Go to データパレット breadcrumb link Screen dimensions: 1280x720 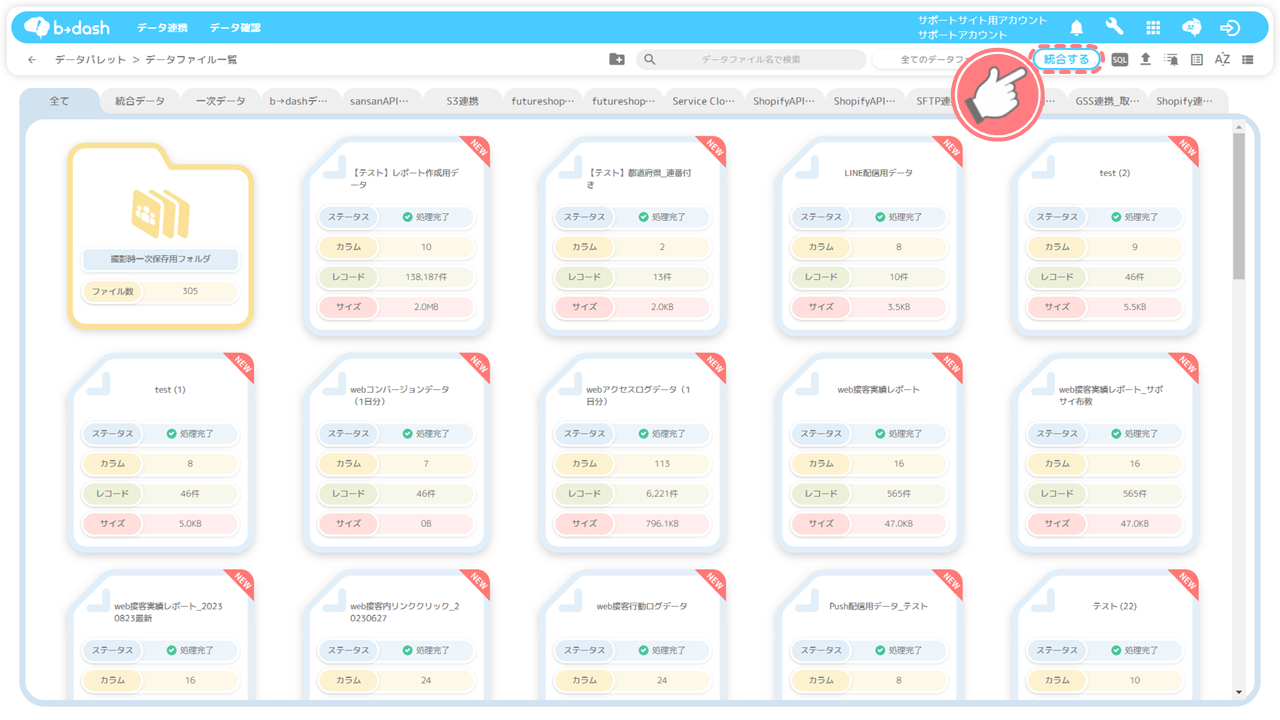(x=91, y=60)
